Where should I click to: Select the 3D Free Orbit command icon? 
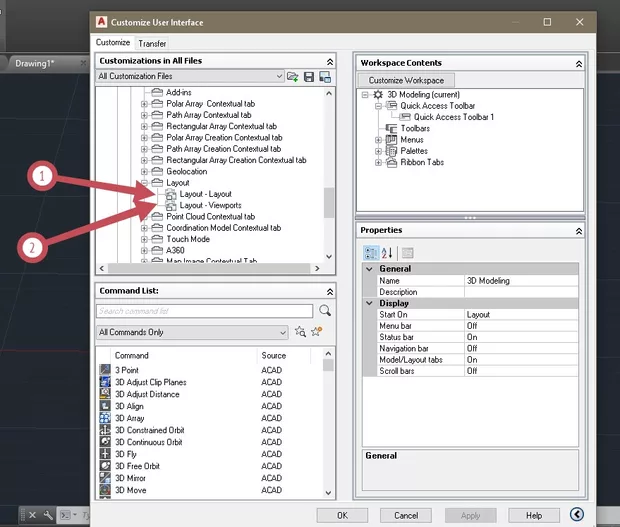[106, 466]
